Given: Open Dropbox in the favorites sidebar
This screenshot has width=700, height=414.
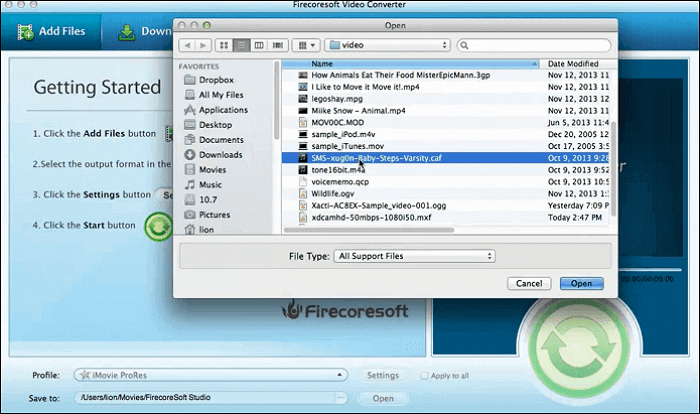Looking at the screenshot, I should pyautogui.click(x=215, y=80).
